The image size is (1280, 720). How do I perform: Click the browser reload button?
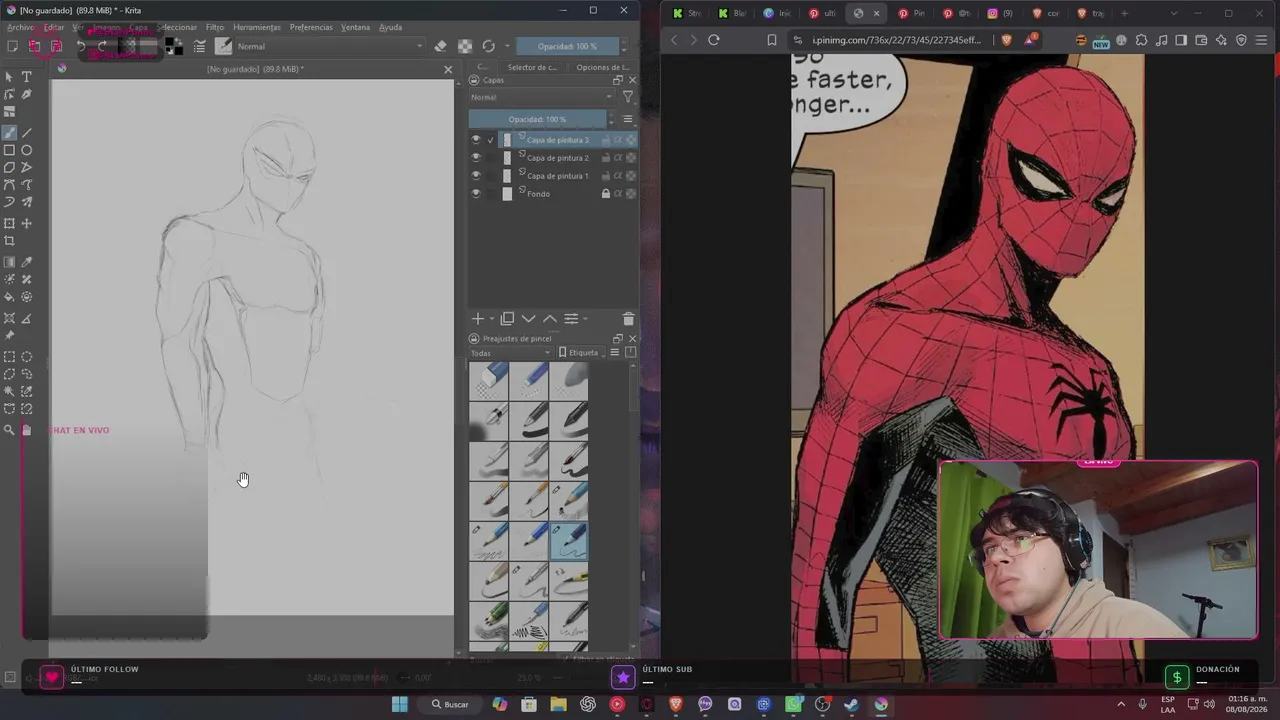pyautogui.click(x=713, y=40)
